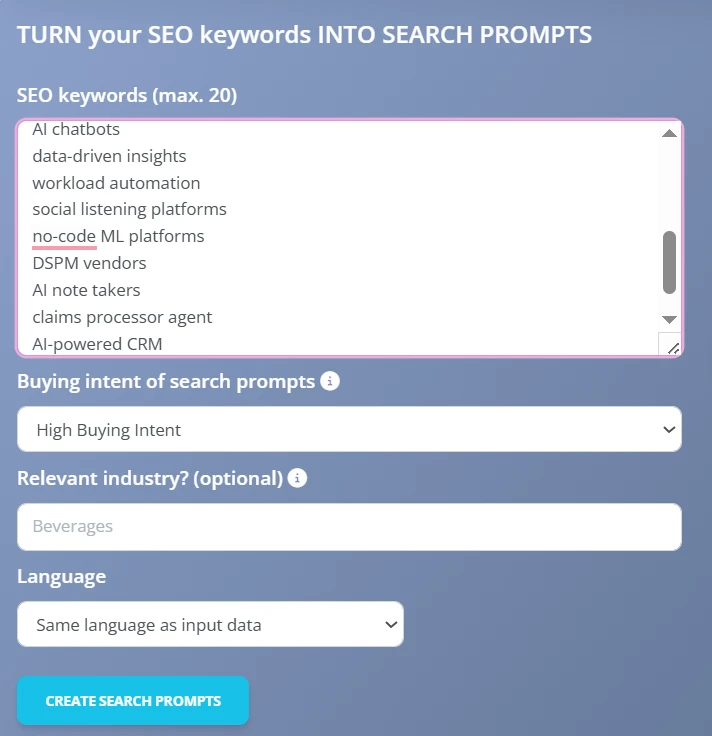Click the 'AI-powered CRM' keyword line
Screen dimensions: 712x736
pyautogui.click(x=97, y=343)
